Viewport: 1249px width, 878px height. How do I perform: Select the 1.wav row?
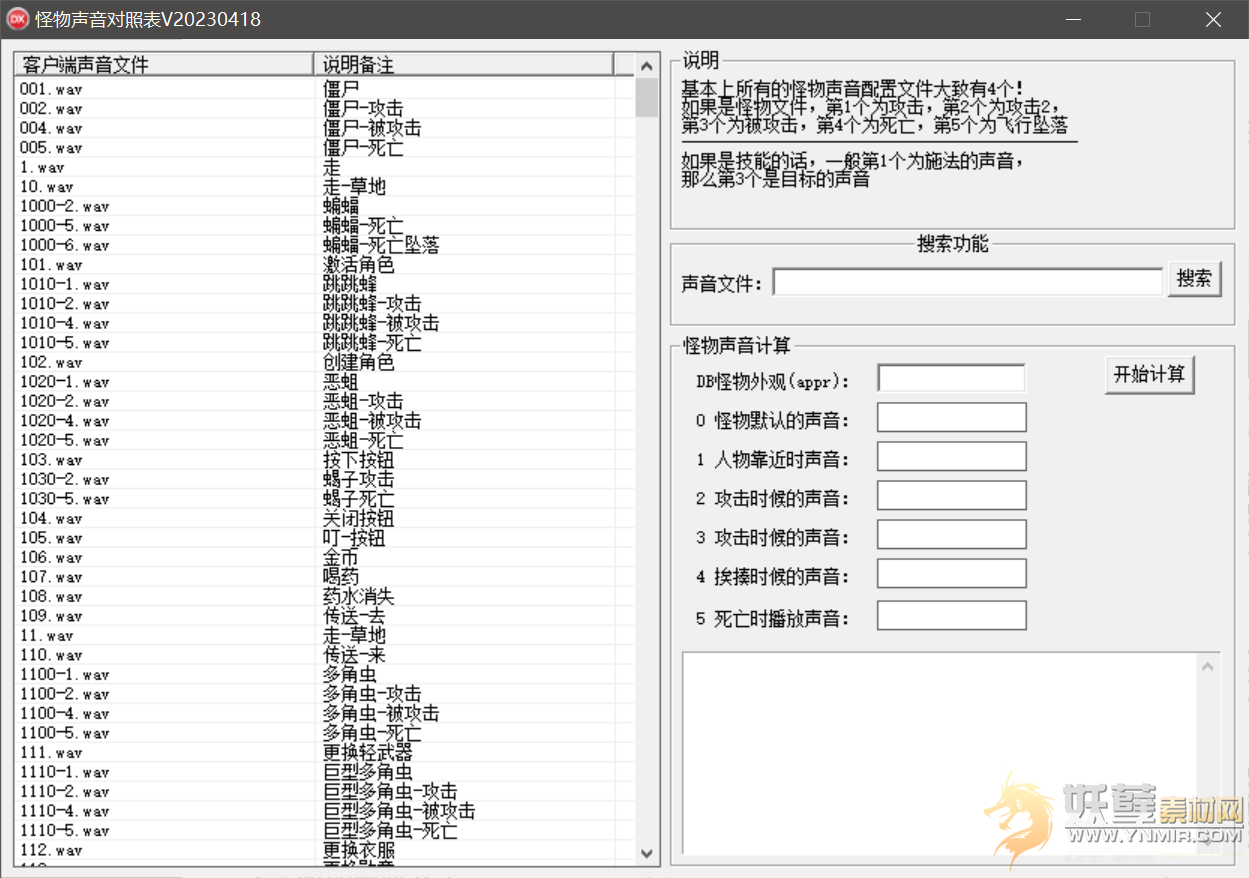coord(325,167)
